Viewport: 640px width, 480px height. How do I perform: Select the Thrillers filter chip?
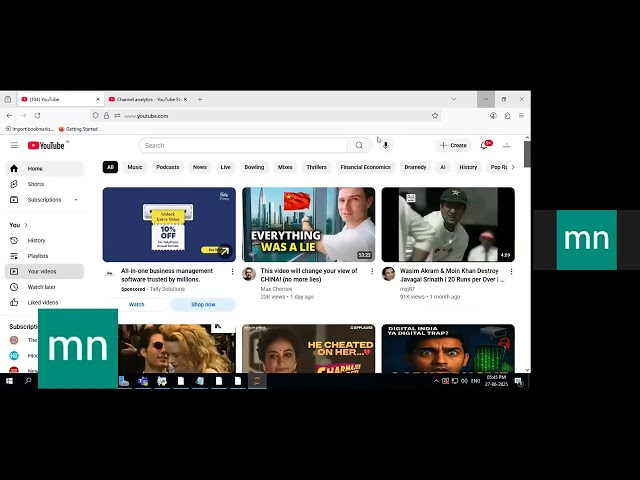tap(316, 167)
